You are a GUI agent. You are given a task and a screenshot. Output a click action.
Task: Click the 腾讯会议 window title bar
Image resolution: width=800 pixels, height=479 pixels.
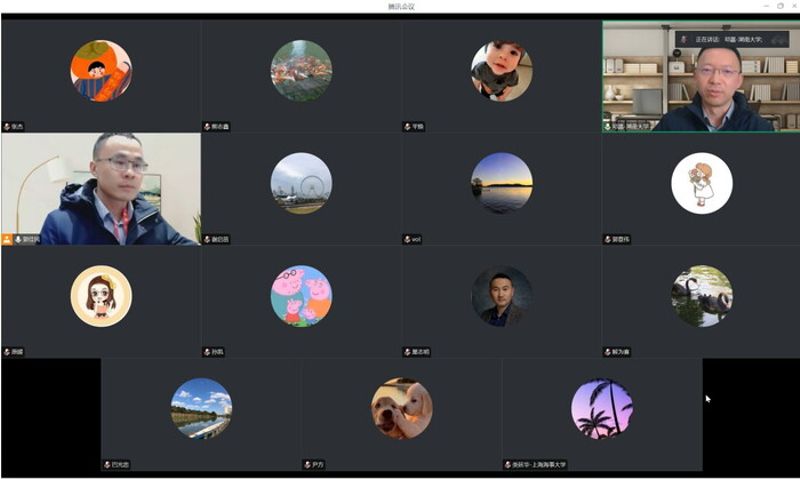click(400, 6)
